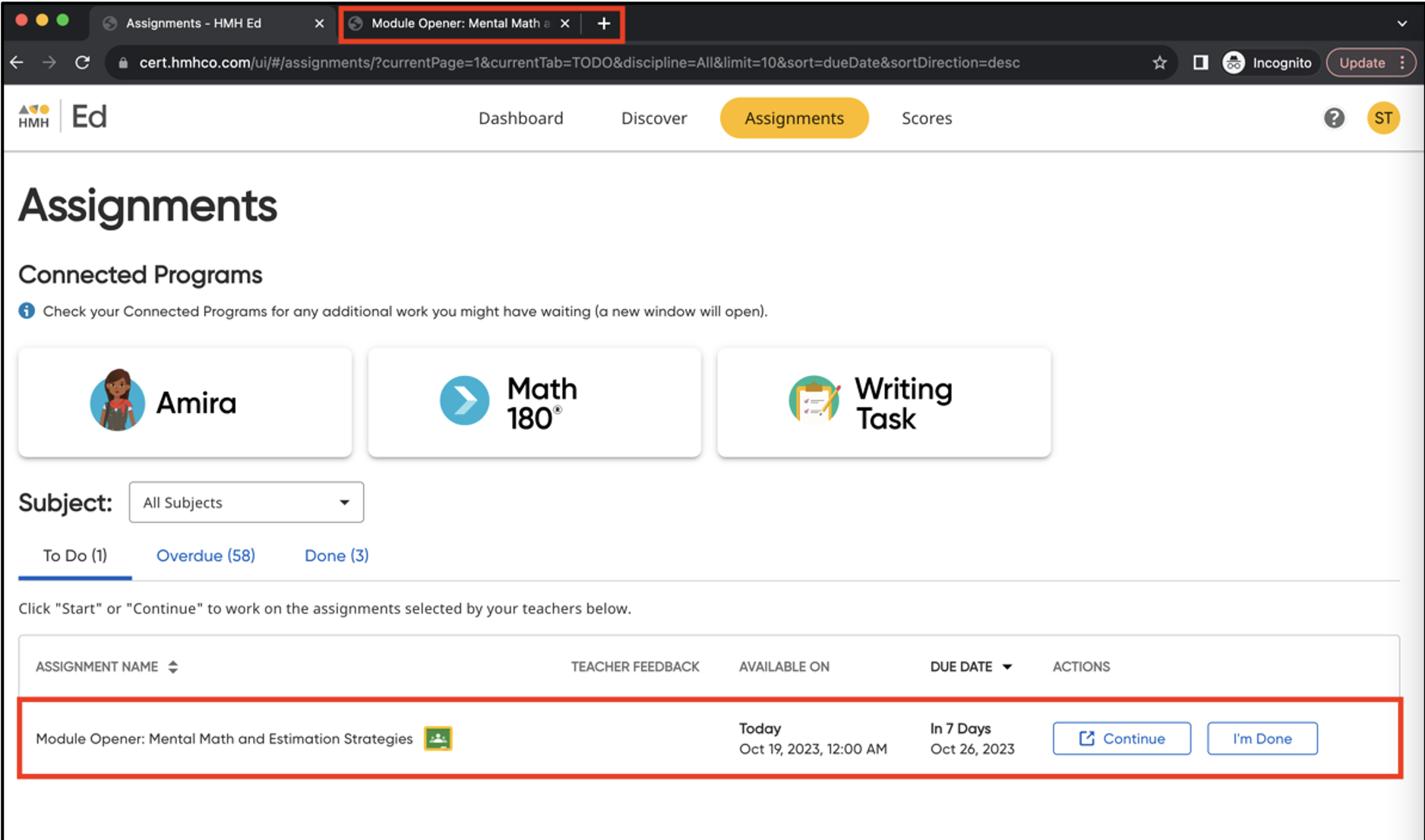Select the To Do (1) tab
The height and width of the screenshot is (840, 1425).
pos(75,556)
